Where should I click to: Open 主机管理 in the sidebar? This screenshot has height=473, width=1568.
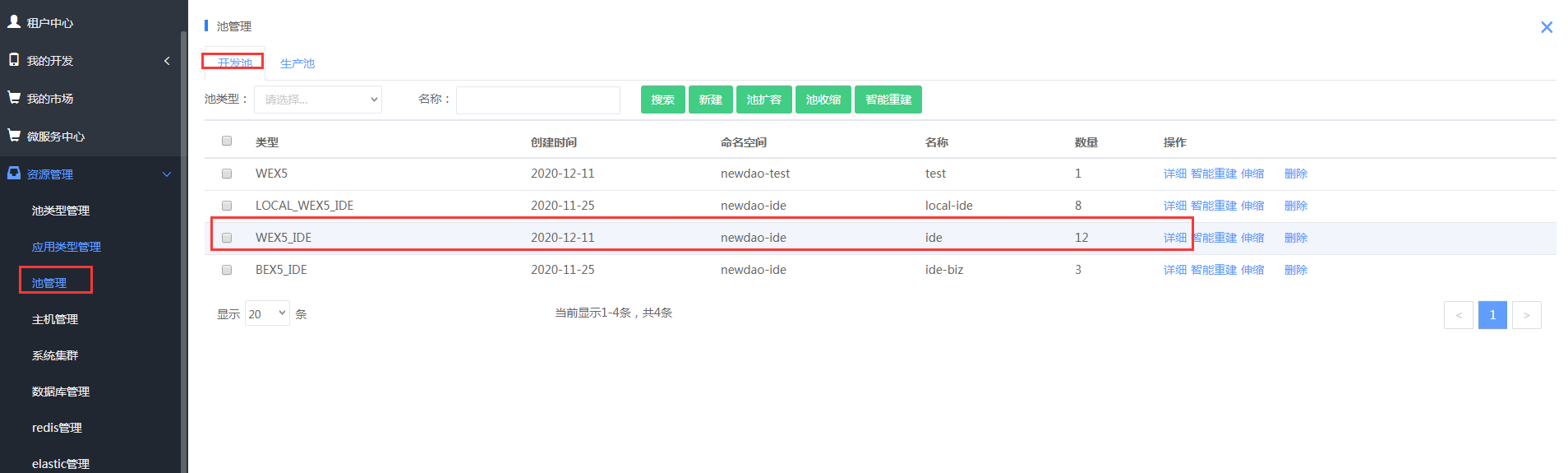[55, 319]
